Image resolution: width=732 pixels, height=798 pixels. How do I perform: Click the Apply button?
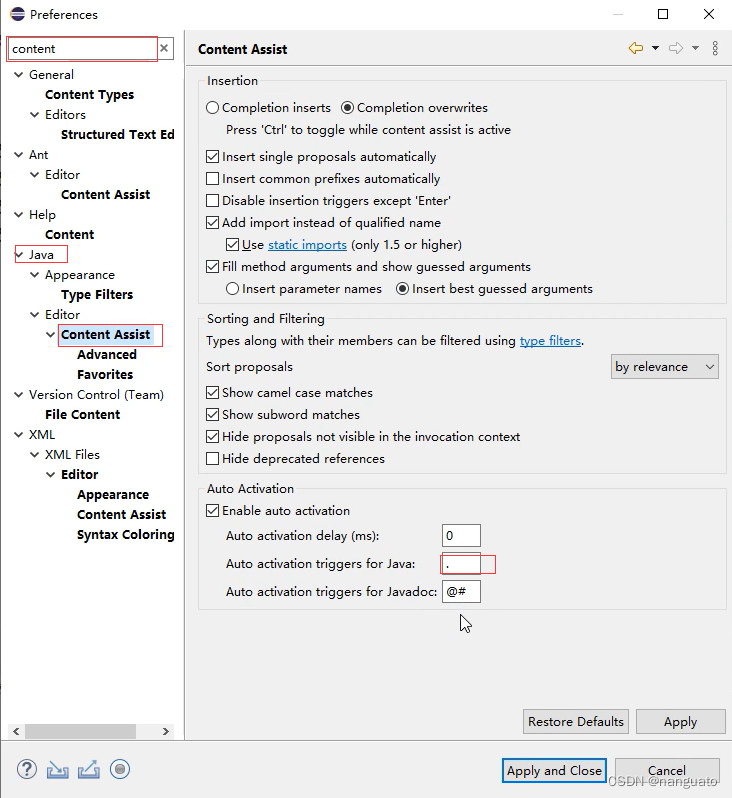pyautogui.click(x=681, y=722)
